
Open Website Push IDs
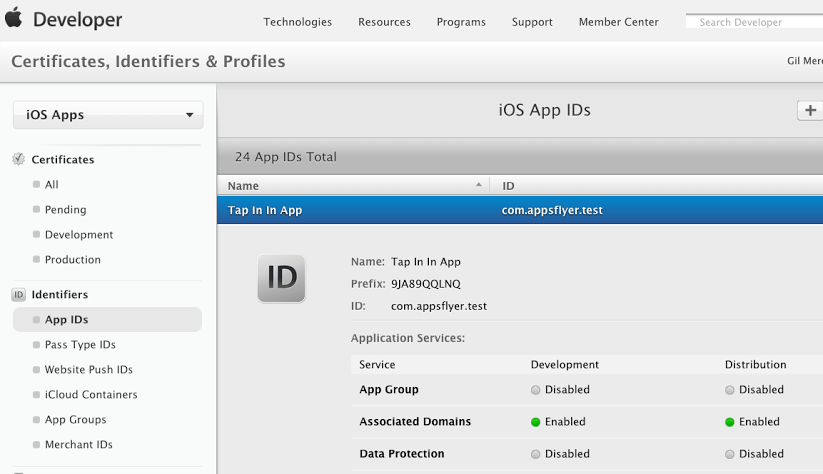coord(89,370)
